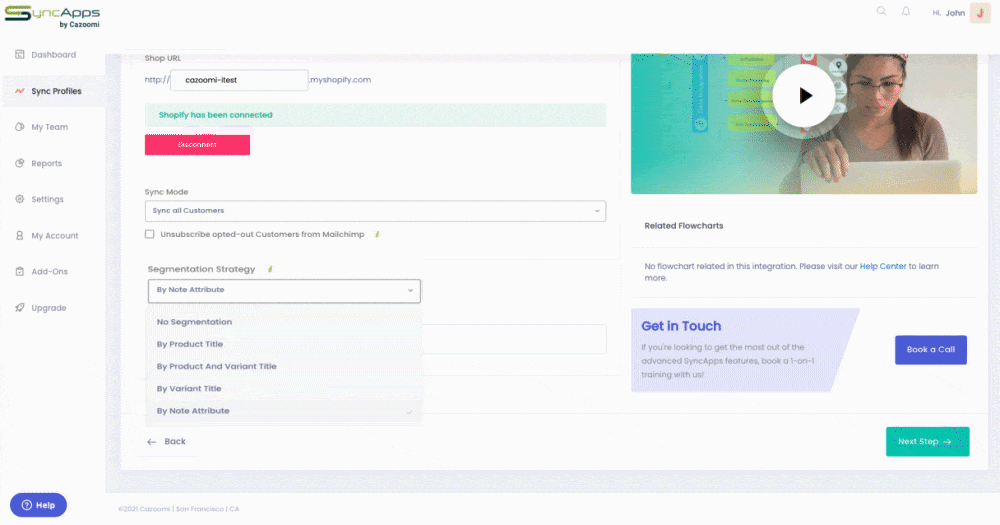This screenshot has width=1000, height=525.
Task: Choose By Variant Title option
Action: tap(284, 388)
